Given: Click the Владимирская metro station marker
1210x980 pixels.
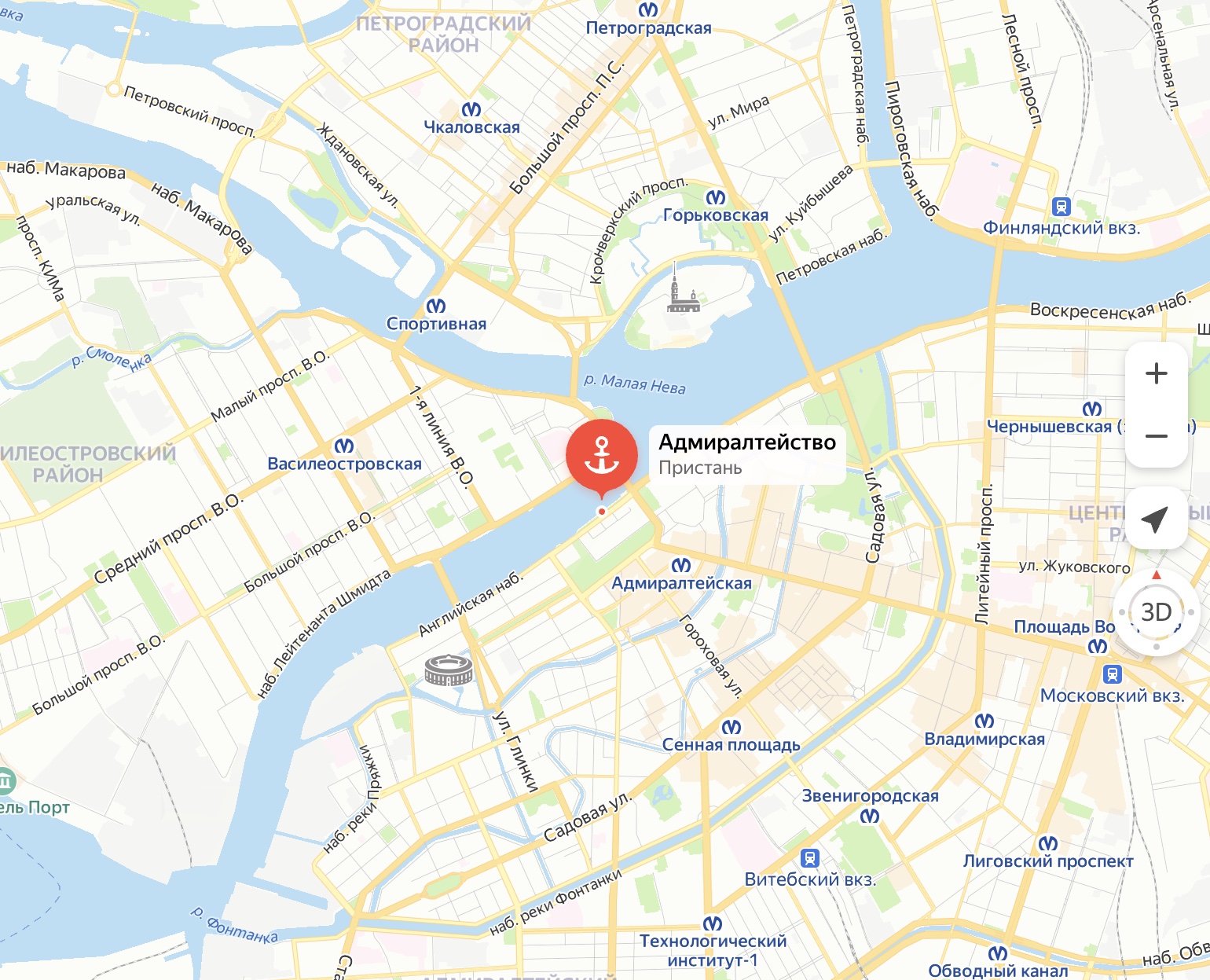Looking at the screenshot, I should pyautogui.click(x=984, y=721).
